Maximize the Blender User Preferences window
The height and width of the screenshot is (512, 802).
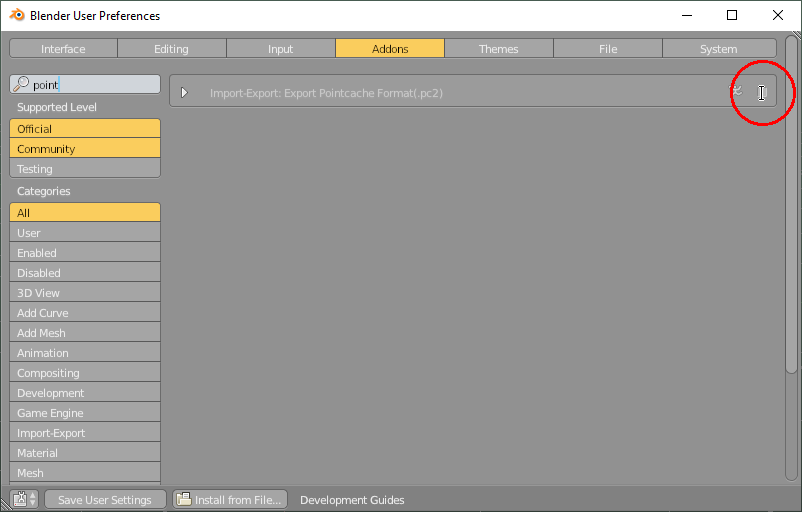tap(732, 15)
